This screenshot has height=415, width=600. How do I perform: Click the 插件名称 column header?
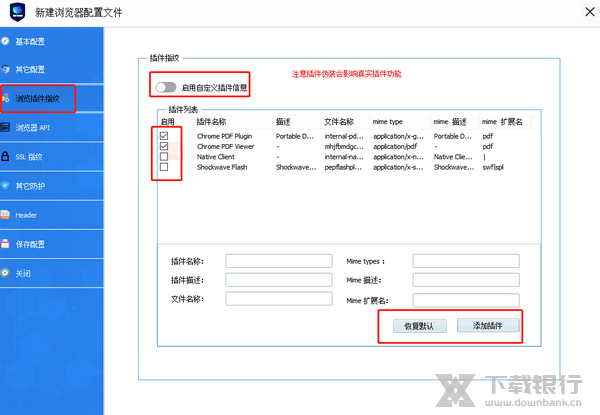[211, 122]
